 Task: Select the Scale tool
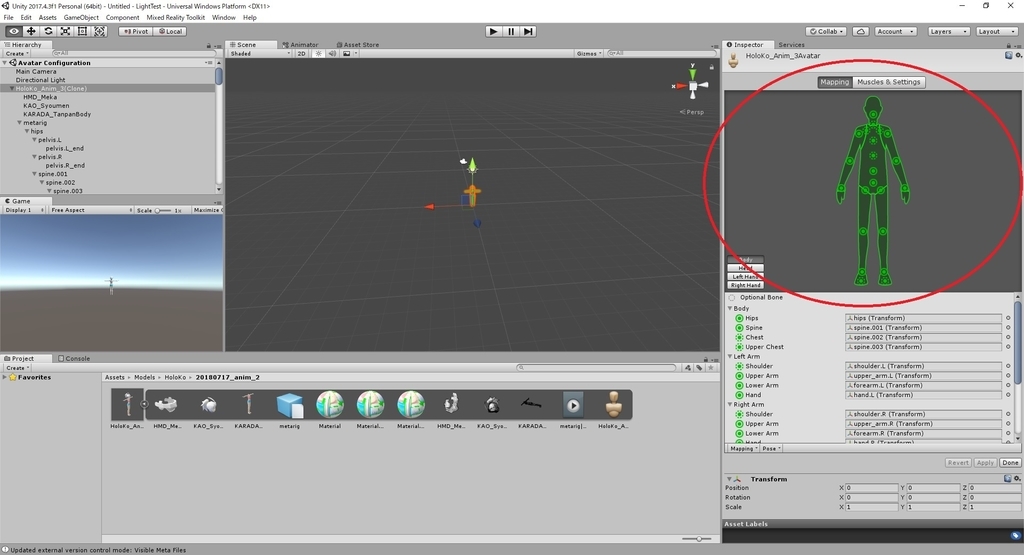tap(65, 31)
